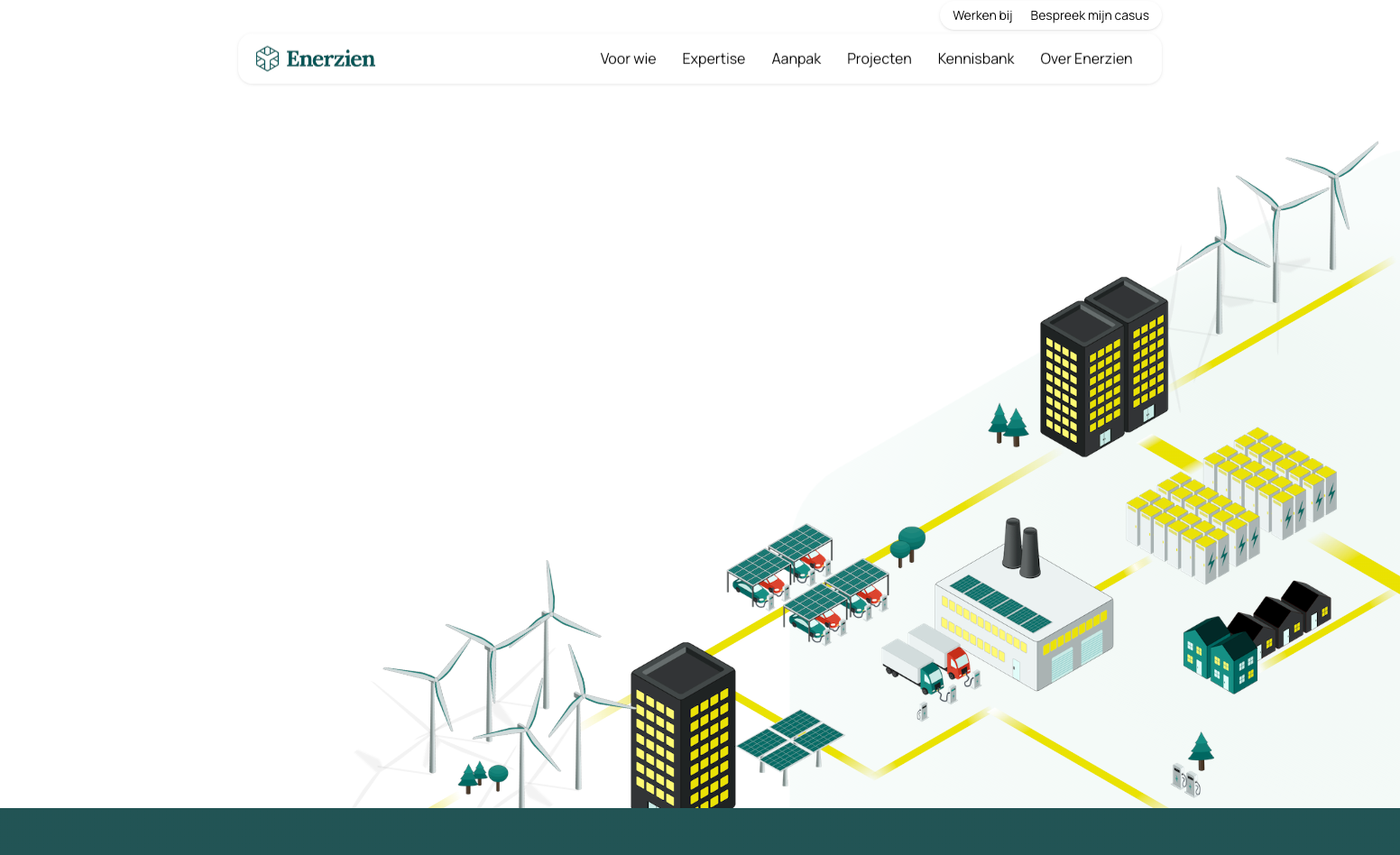Click the Werken bij link
This screenshot has height=855, width=1400.
pyautogui.click(x=982, y=15)
